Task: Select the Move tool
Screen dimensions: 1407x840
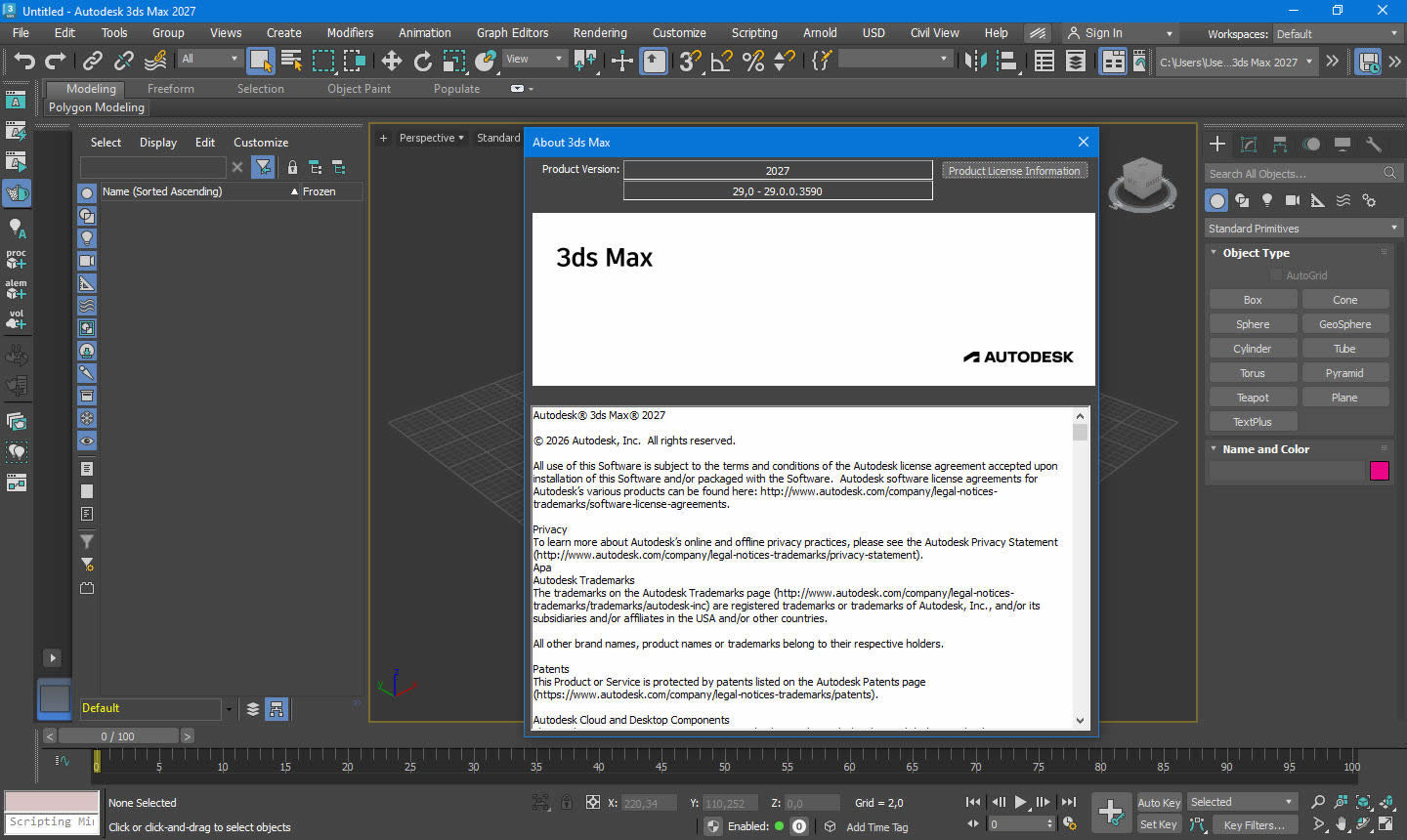Action: click(x=391, y=62)
